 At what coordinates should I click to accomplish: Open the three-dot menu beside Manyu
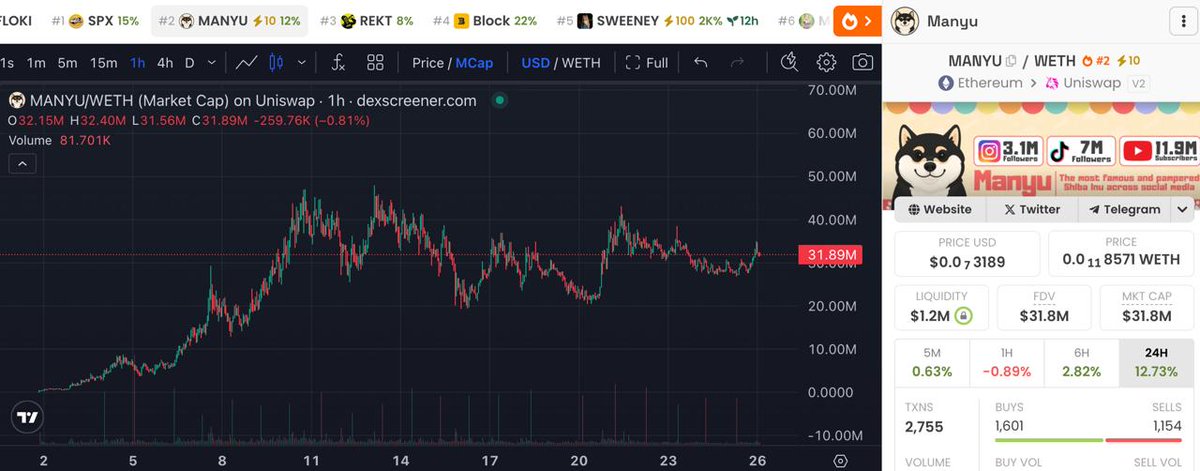click(1184, 20)
